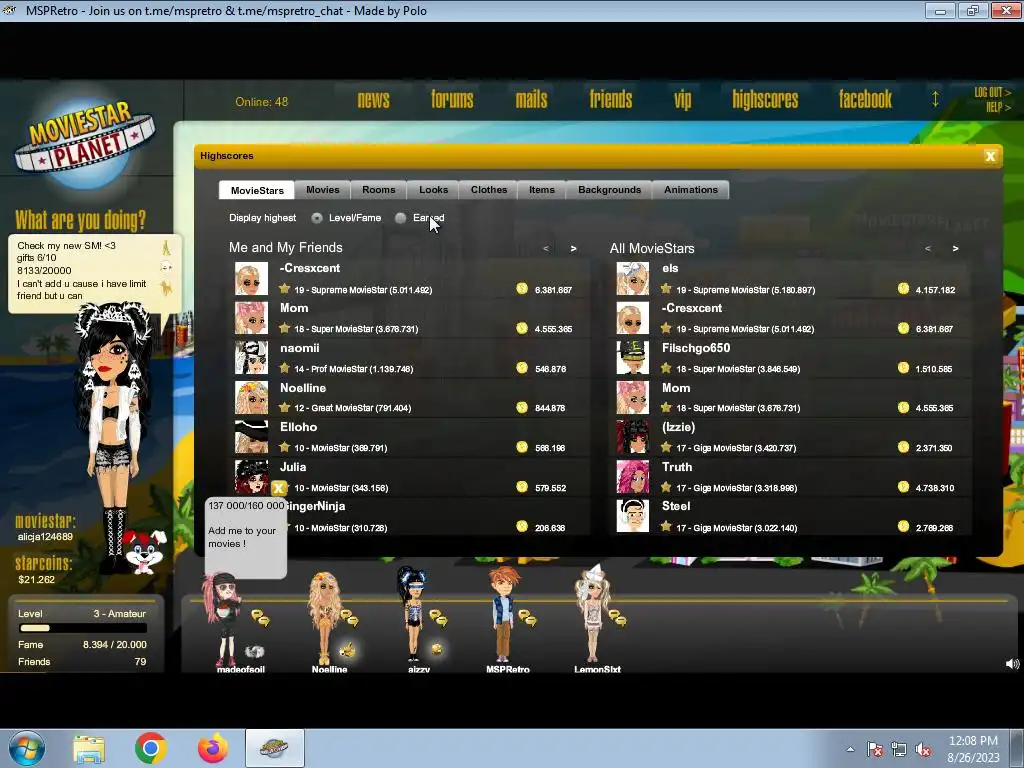
Task: Click the yellow X on Julia's row
Action: point(279,488)
